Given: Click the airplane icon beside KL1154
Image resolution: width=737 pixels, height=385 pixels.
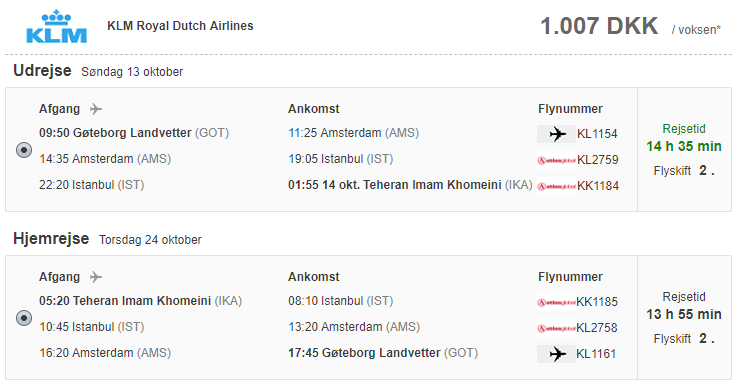Looking at the screenshot, I should point(557,134).
